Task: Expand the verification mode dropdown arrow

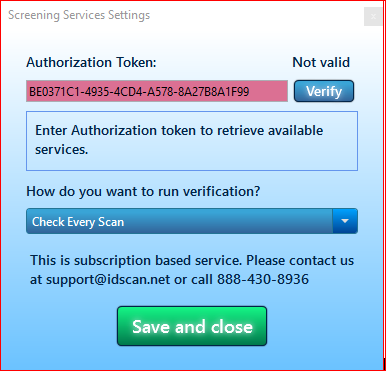Action: point(345,221)
